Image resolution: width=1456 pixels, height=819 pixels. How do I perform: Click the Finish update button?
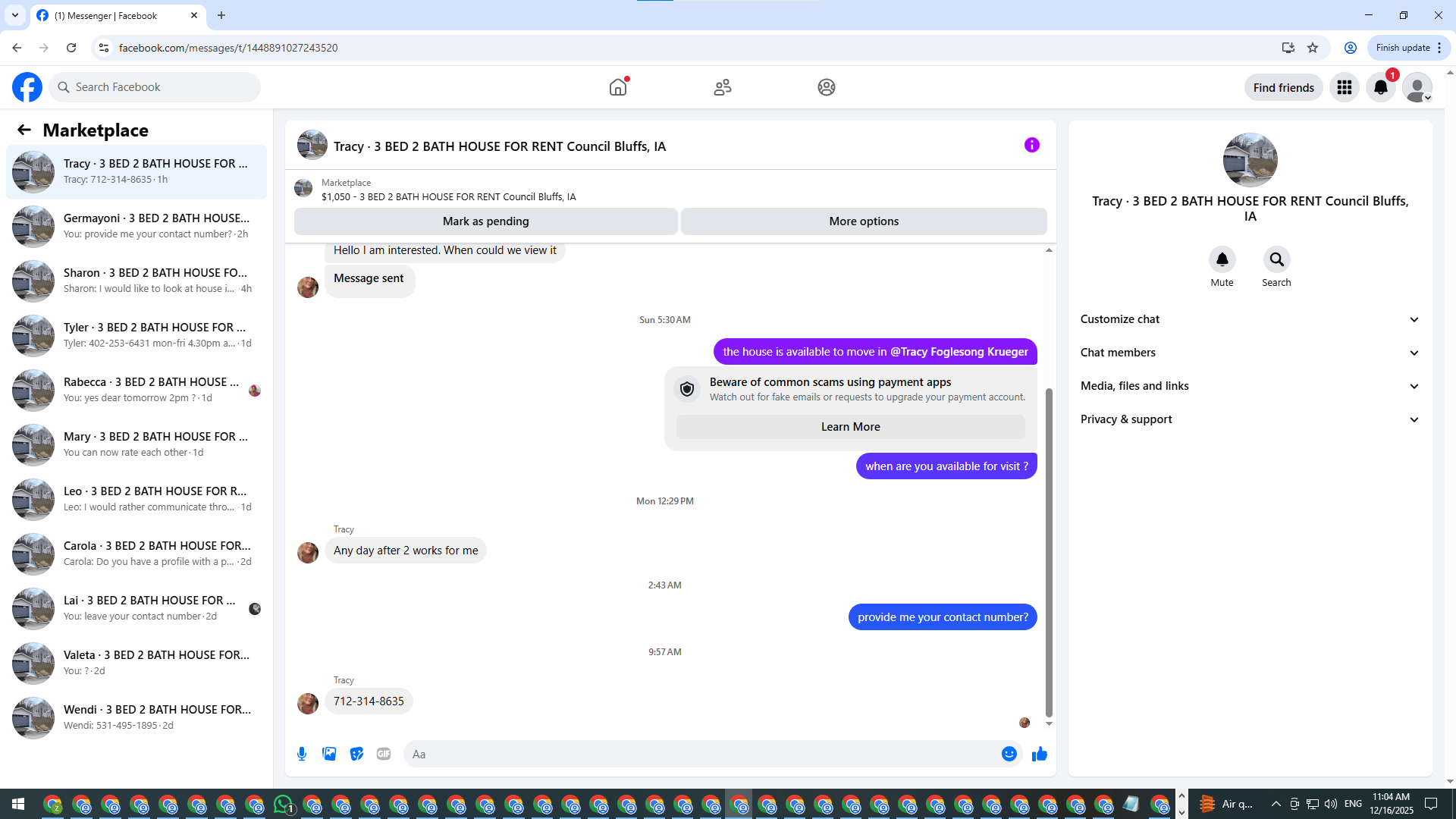click(x=1409, y=48)
